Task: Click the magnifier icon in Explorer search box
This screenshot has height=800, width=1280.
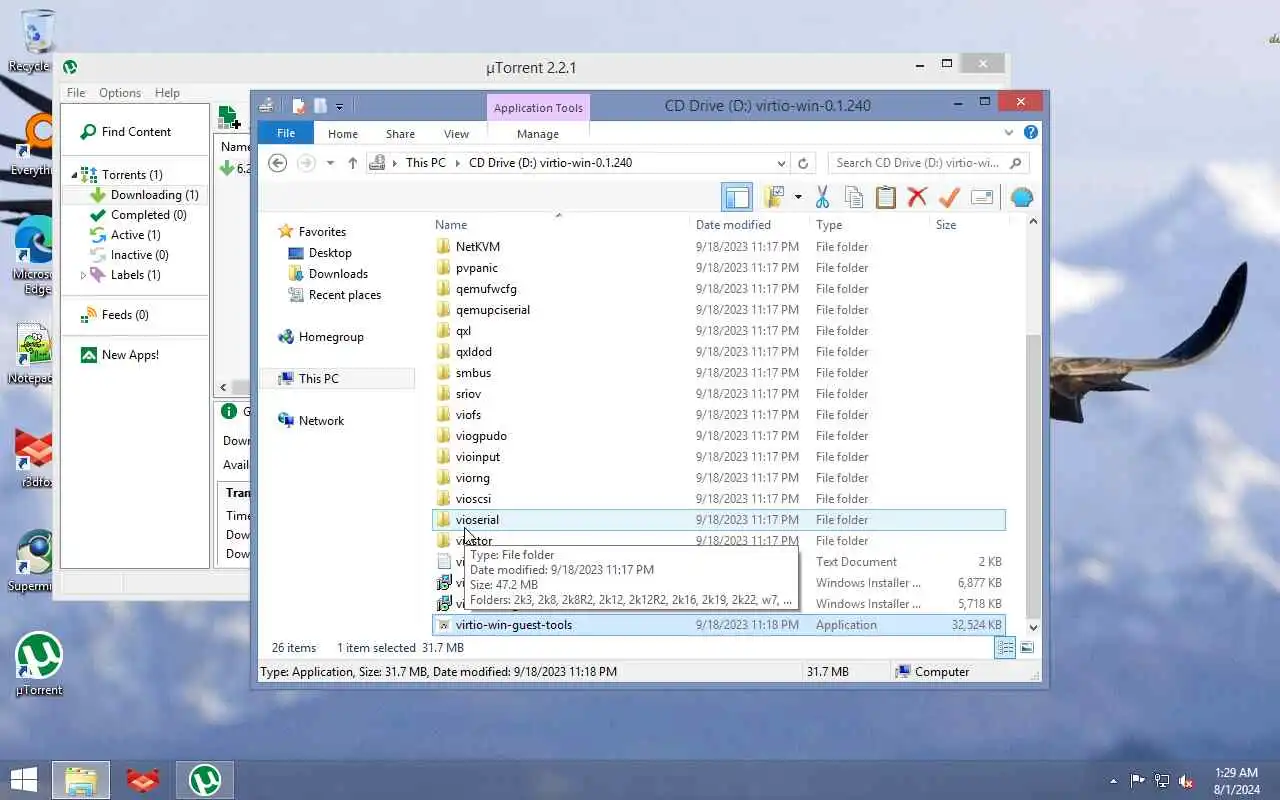Action: [1016, 163]
